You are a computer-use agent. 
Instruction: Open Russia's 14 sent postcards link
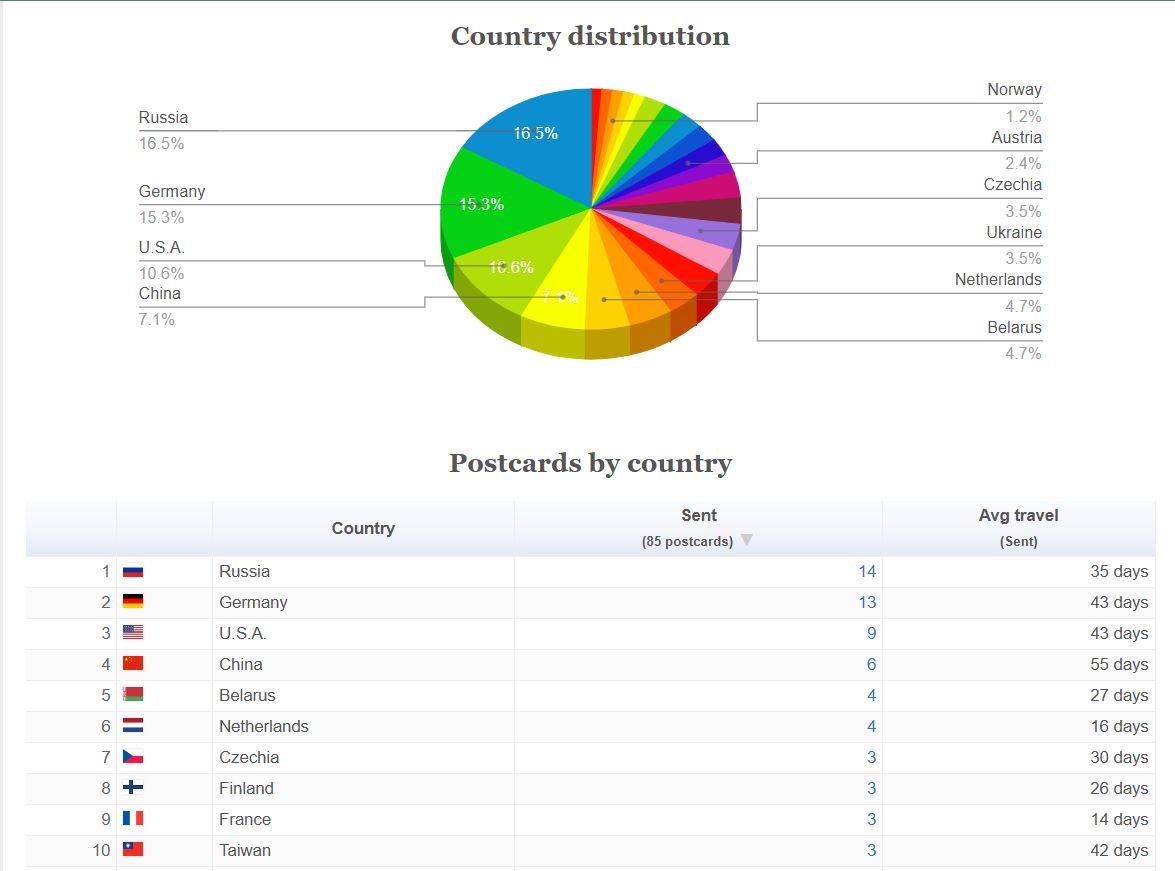tap(866, 572)
